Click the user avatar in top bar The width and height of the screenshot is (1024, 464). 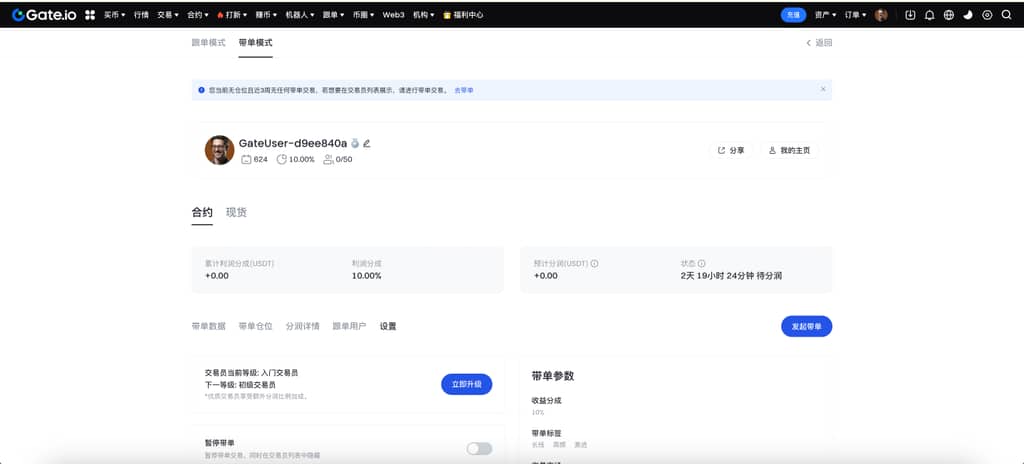881,15
